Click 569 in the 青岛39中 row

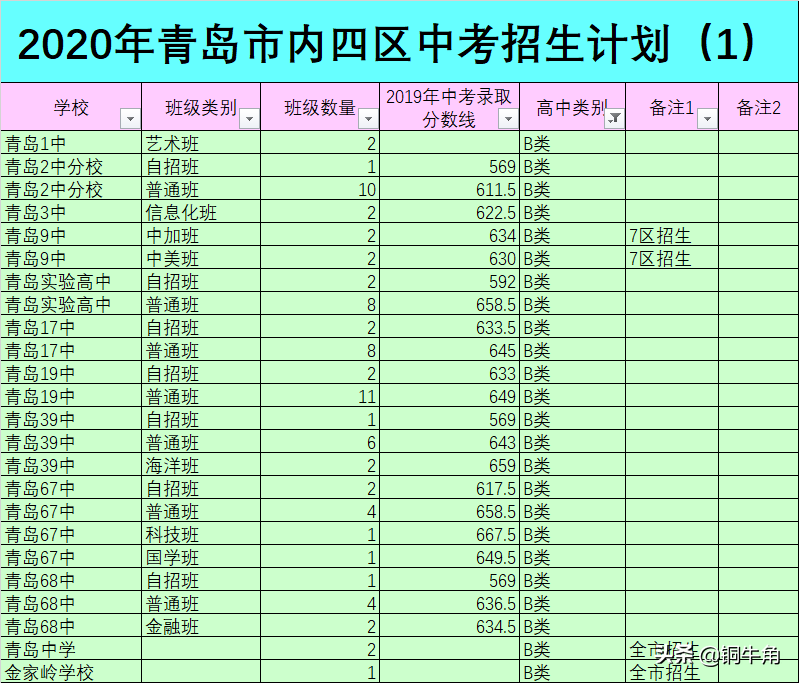[x=449, y=419]
